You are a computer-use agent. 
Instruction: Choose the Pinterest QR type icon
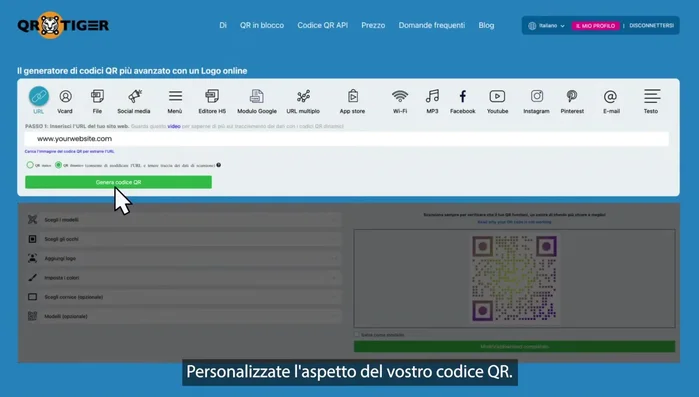(x=572, y=96)
